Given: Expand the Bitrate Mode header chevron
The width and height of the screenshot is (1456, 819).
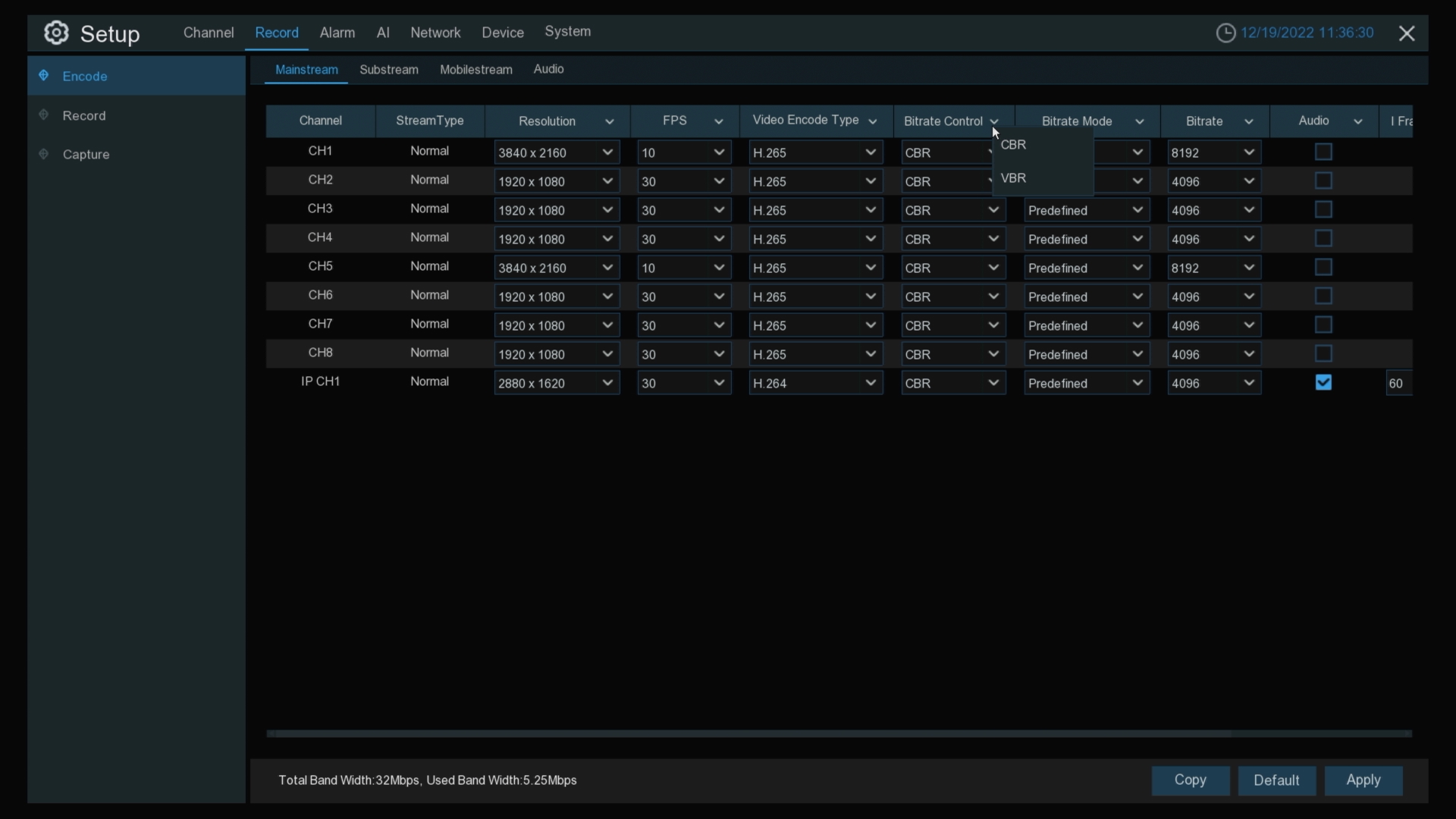Looking at the screenshot, I should 1139,122.
